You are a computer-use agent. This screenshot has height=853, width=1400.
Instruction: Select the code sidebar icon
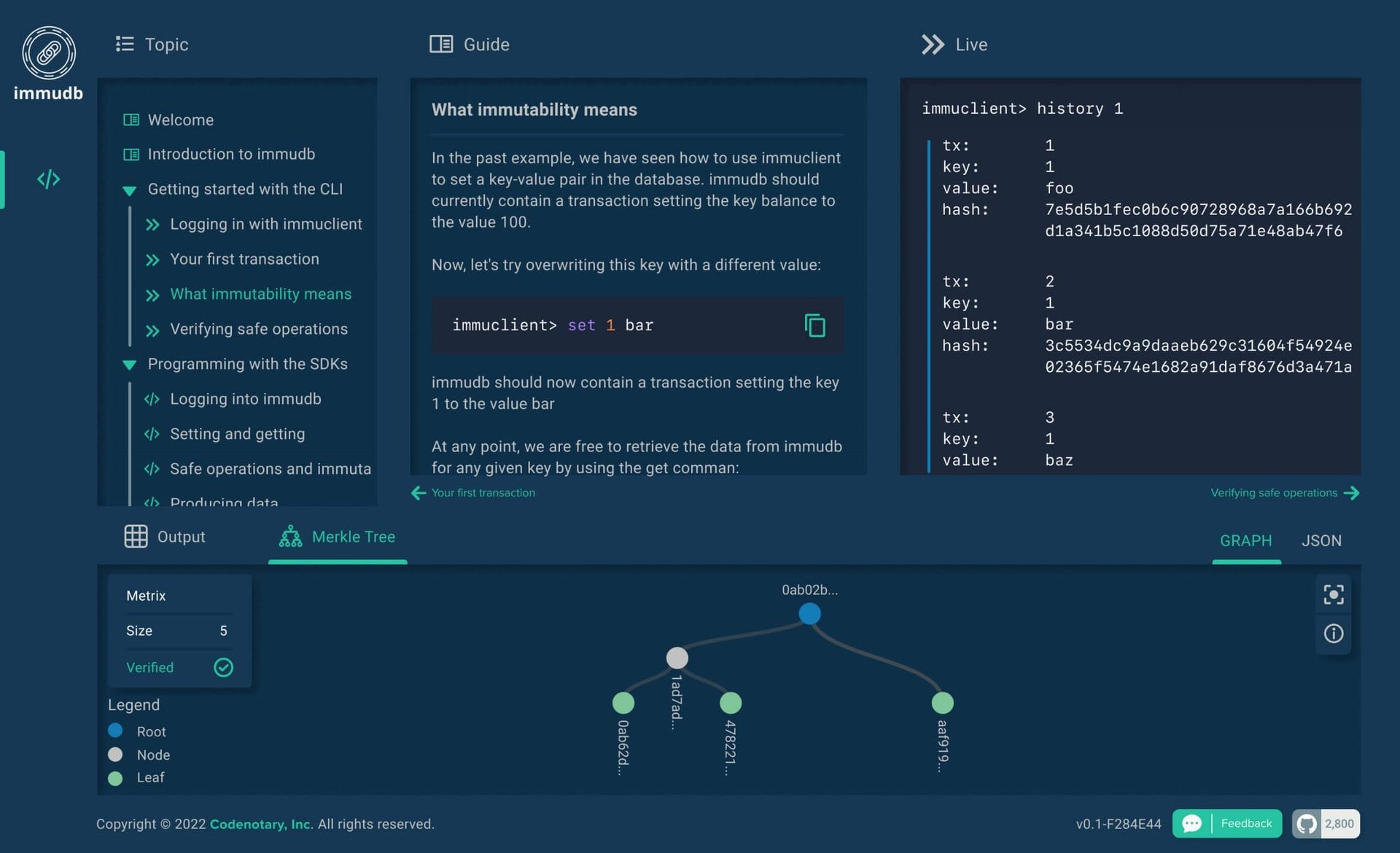pyautogui.click(x=48, y=179)
